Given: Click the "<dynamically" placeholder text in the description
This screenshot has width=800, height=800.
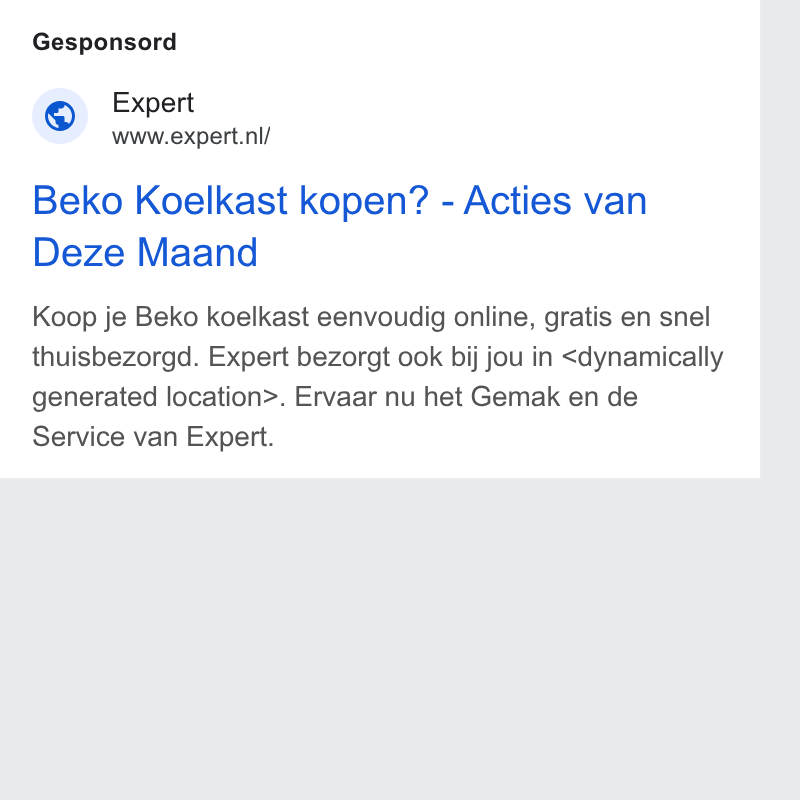Looking at the screenshot, I should (x=642, y=357).
